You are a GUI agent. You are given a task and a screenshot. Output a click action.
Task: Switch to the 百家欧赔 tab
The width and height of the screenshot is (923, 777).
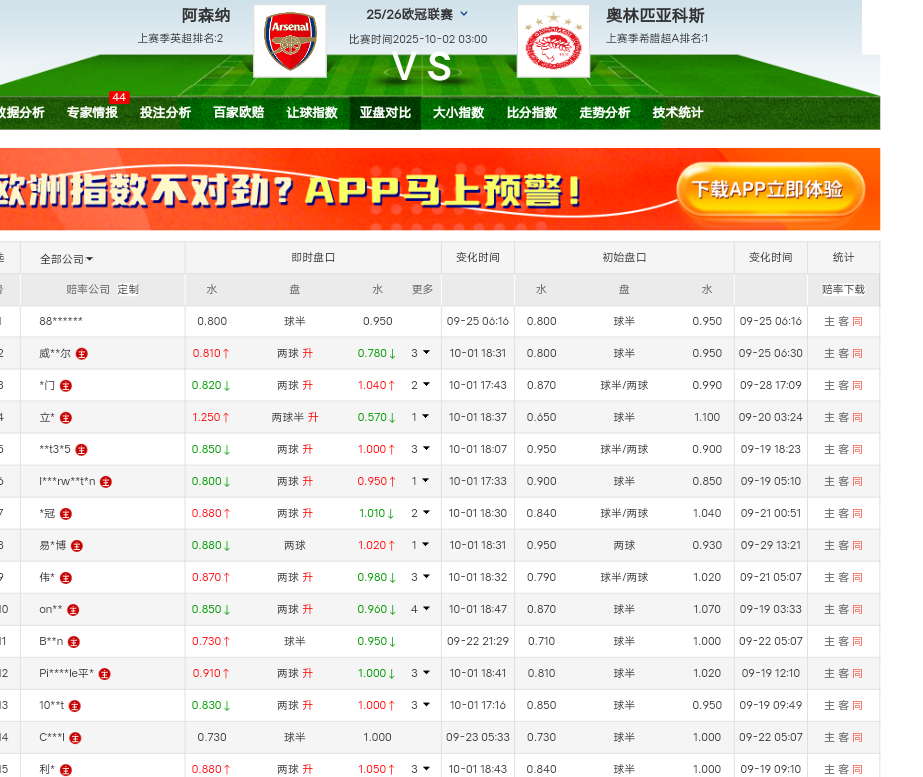[239, 113]
